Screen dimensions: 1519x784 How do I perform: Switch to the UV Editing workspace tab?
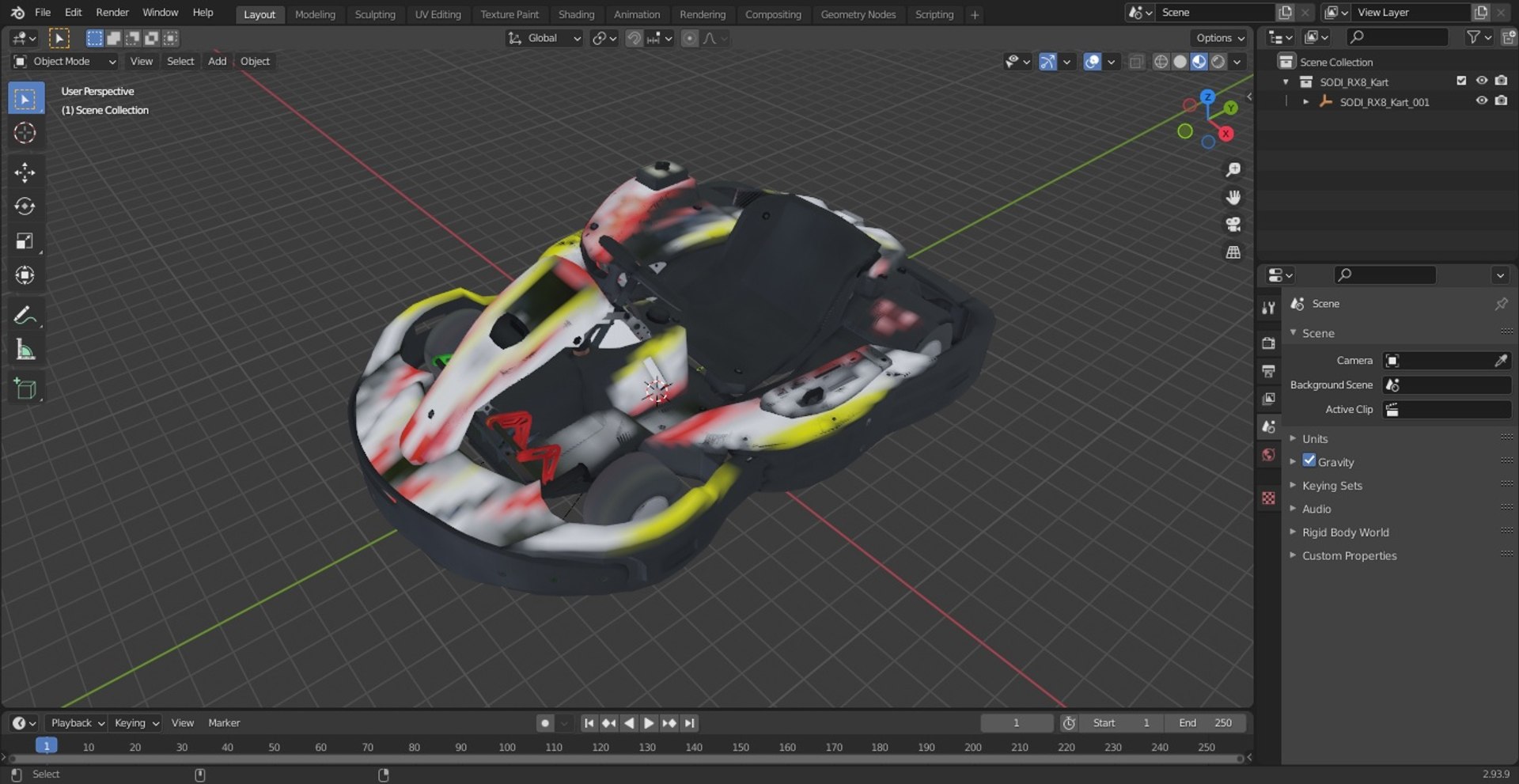438,14
